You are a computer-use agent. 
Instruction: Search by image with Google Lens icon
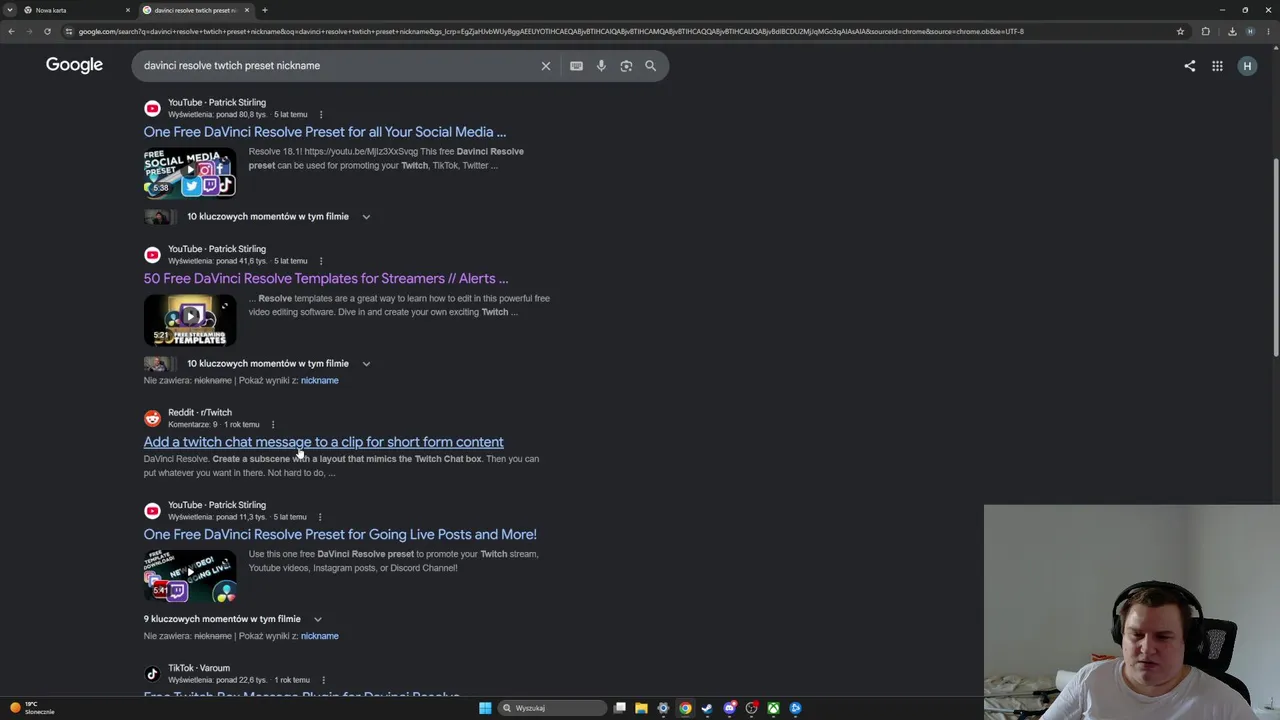[626, 66]
